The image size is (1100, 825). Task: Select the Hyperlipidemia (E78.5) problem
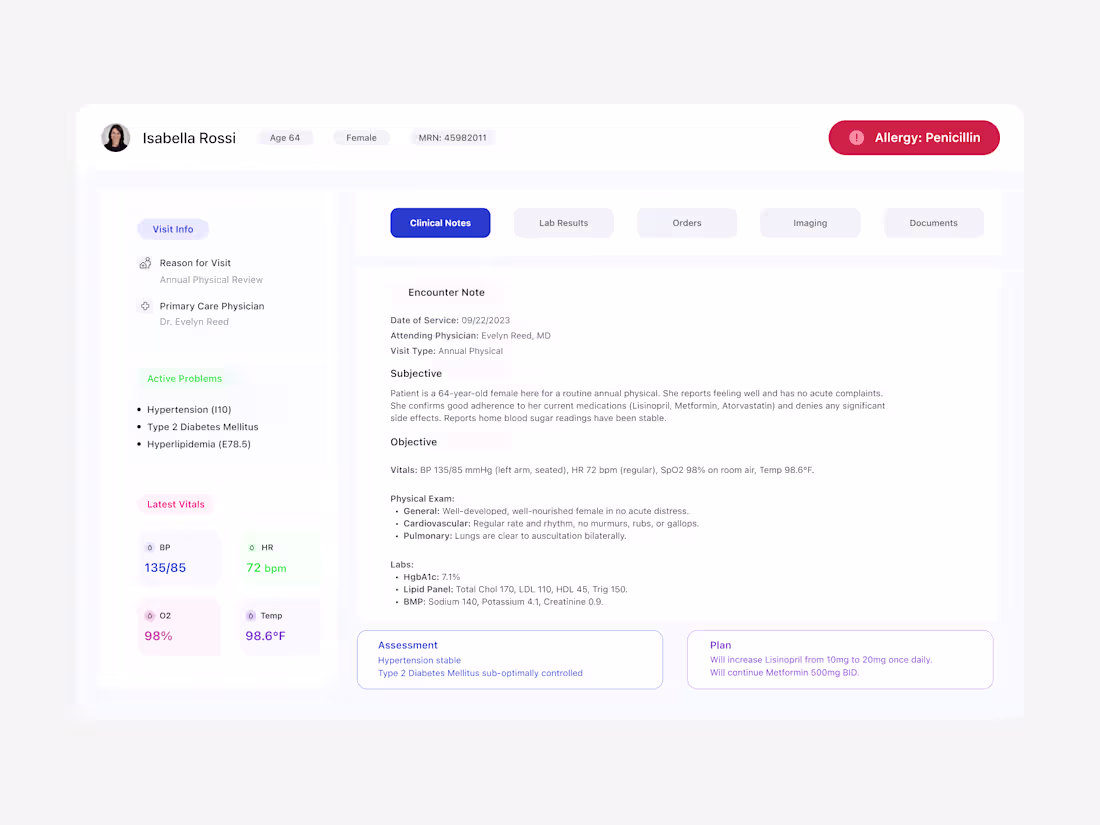pyautogui.click(x=199, y=444)
